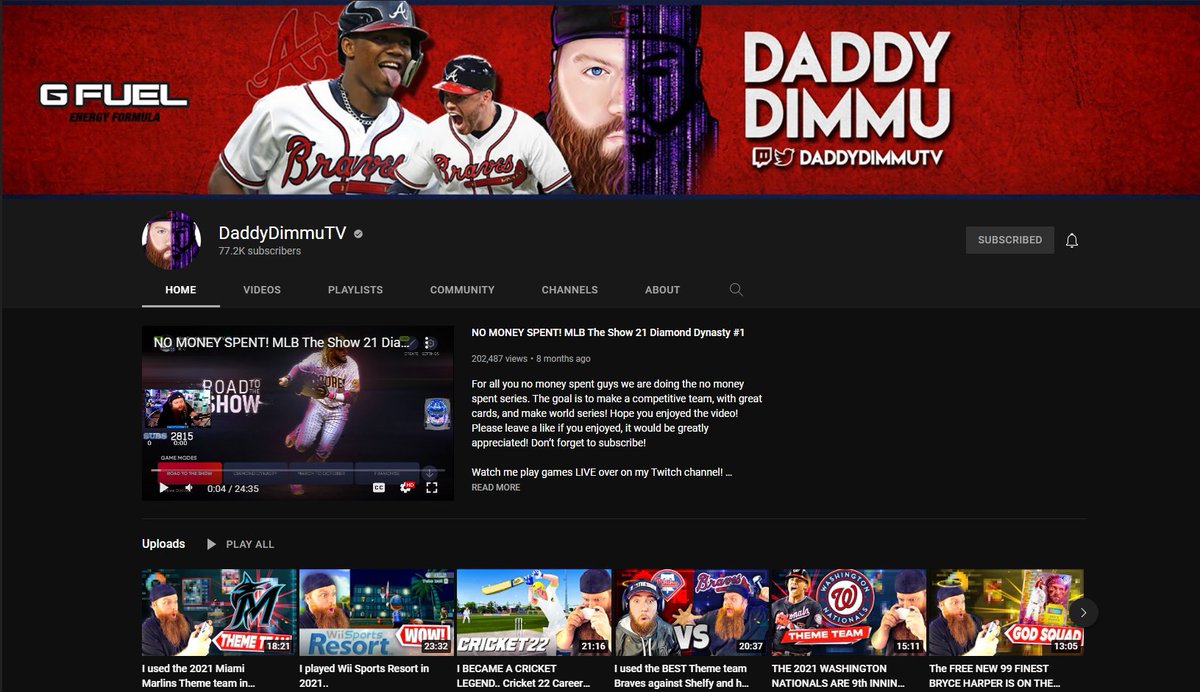Switch to the HOME tab
Image resolution: width=1200 pixels, height=692 pixels.
[x=181, y=290]
